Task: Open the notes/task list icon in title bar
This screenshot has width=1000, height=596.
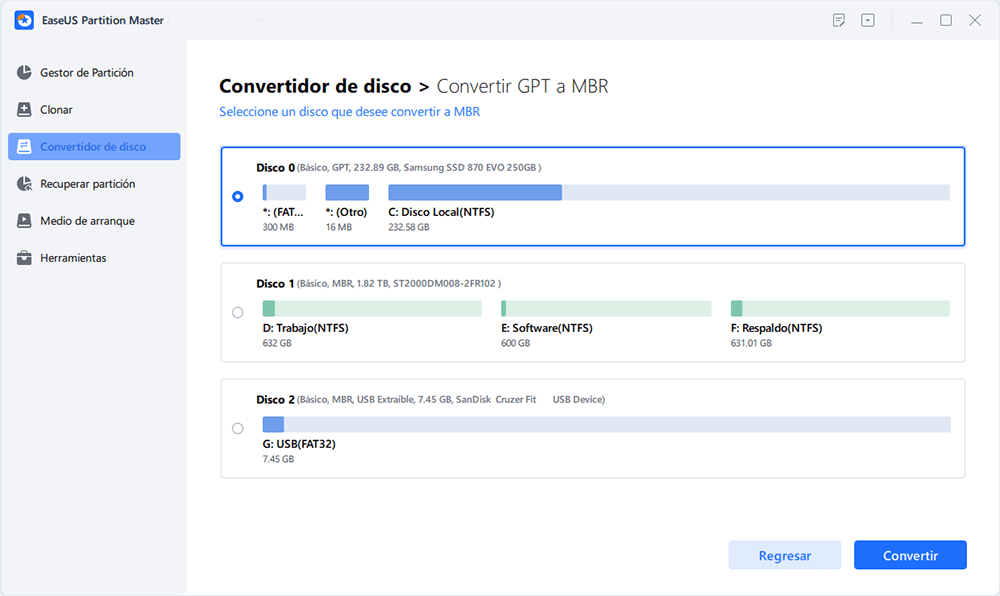Action: point(839,20)
